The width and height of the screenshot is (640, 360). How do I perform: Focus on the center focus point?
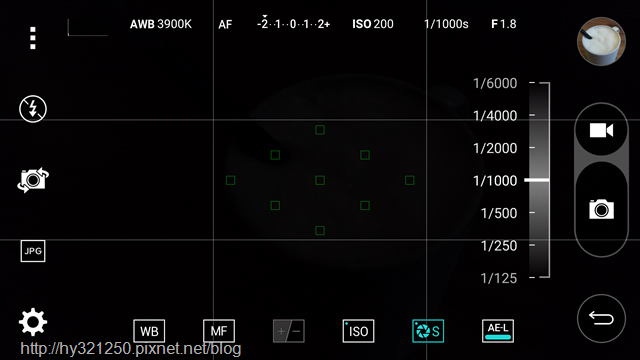point(320,180)
